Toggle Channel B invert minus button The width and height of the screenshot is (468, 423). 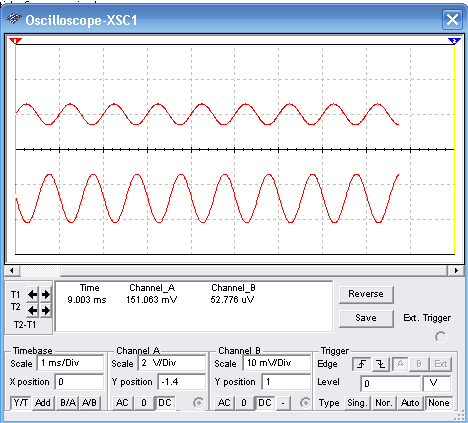(283, 403)
